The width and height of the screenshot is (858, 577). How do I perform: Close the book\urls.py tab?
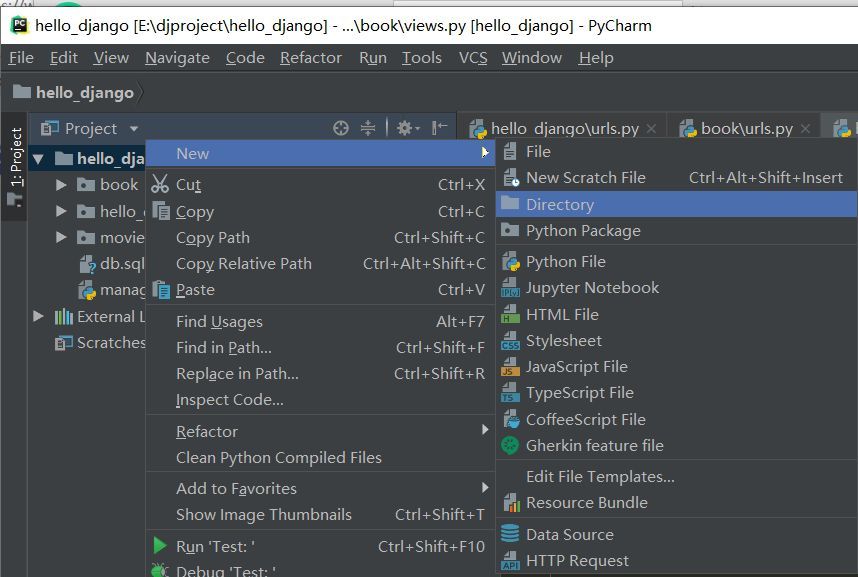[x=805, y=129]
